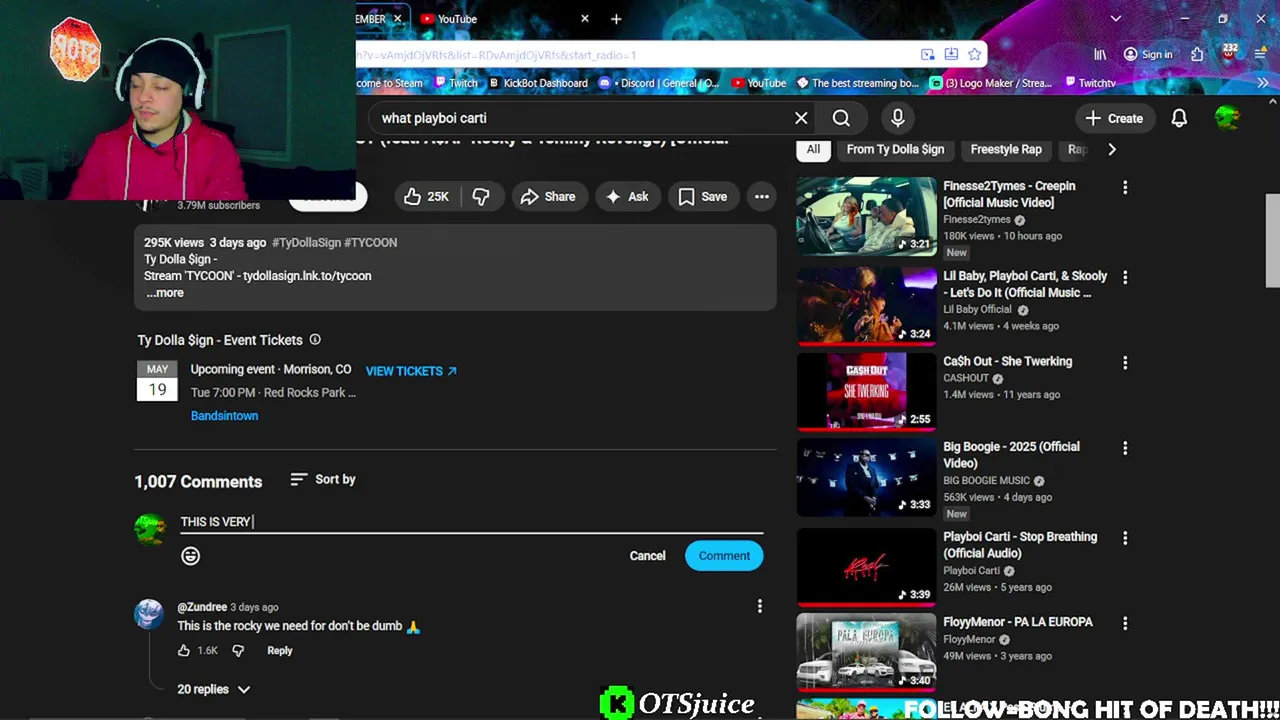Open Lil Baby Let's Do It thumbnail
Viewport: 1280px width, 720px height.
867,305
